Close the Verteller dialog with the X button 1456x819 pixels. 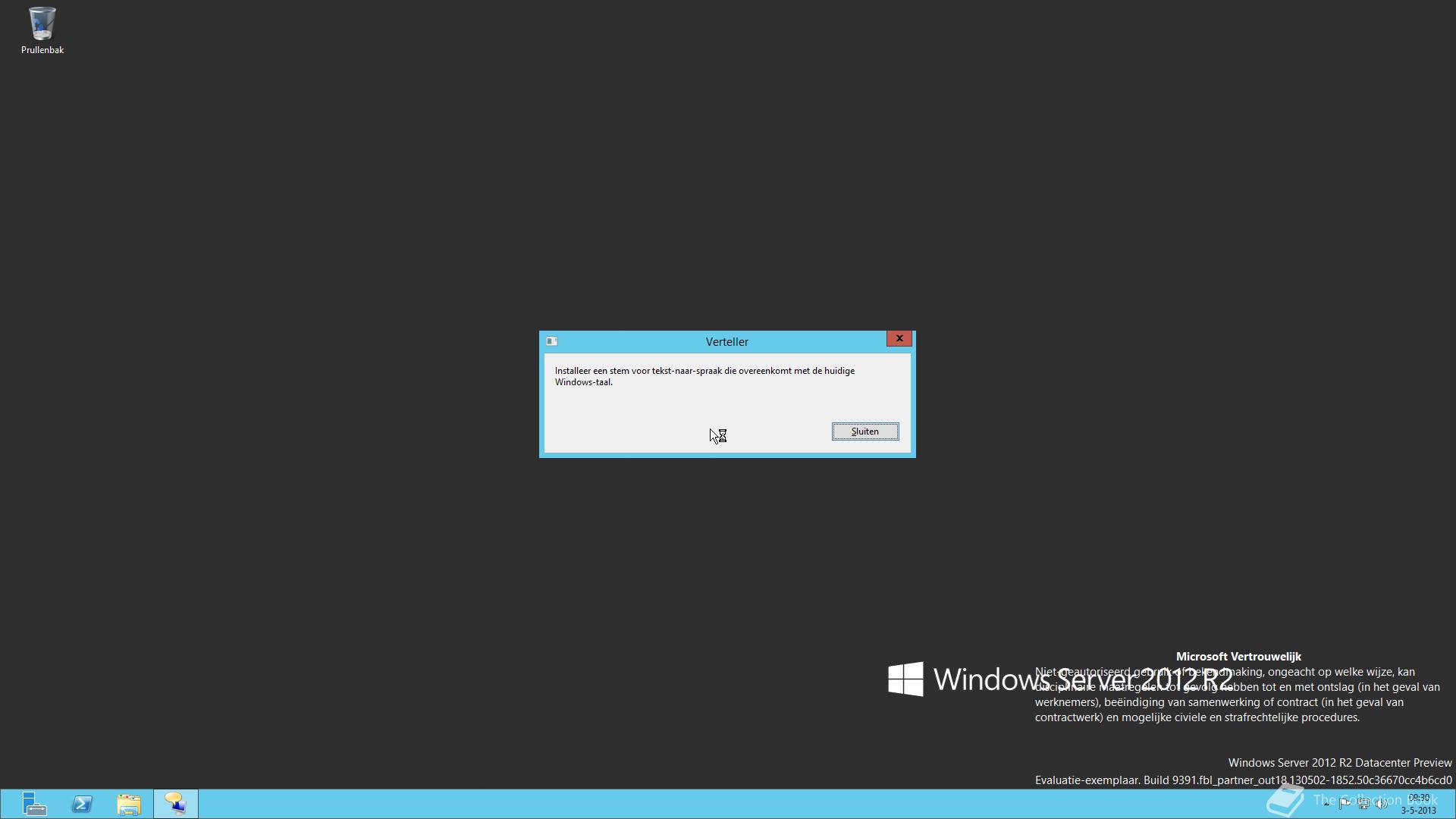coord(899,339)
